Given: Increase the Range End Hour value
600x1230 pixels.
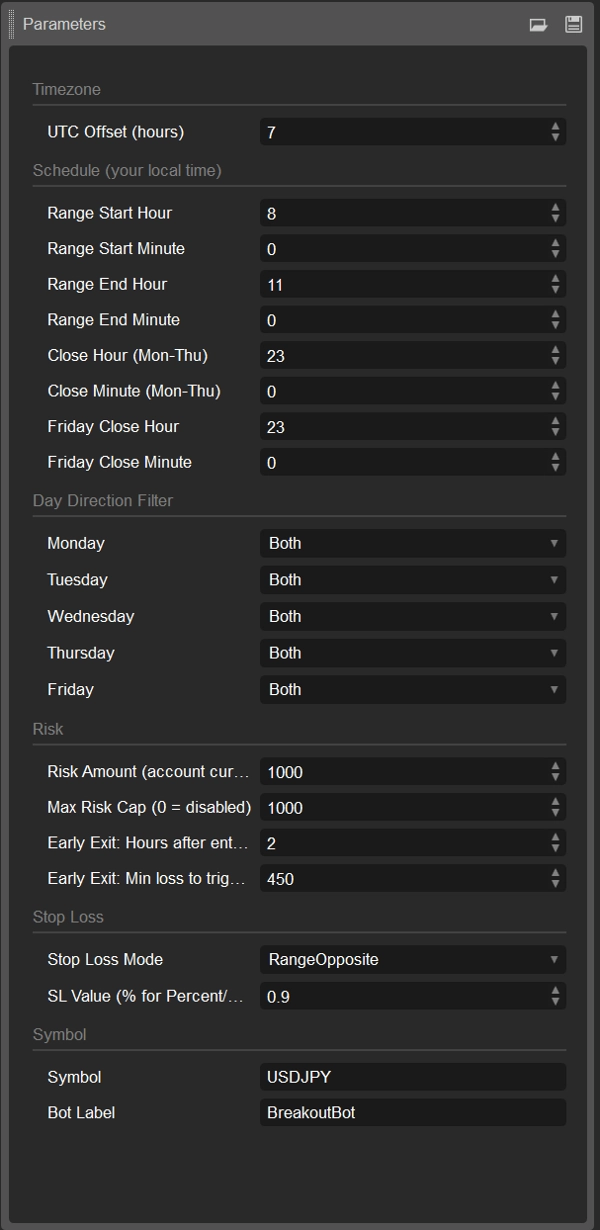Looking at the screenshot, I should (x=555, y=279).
